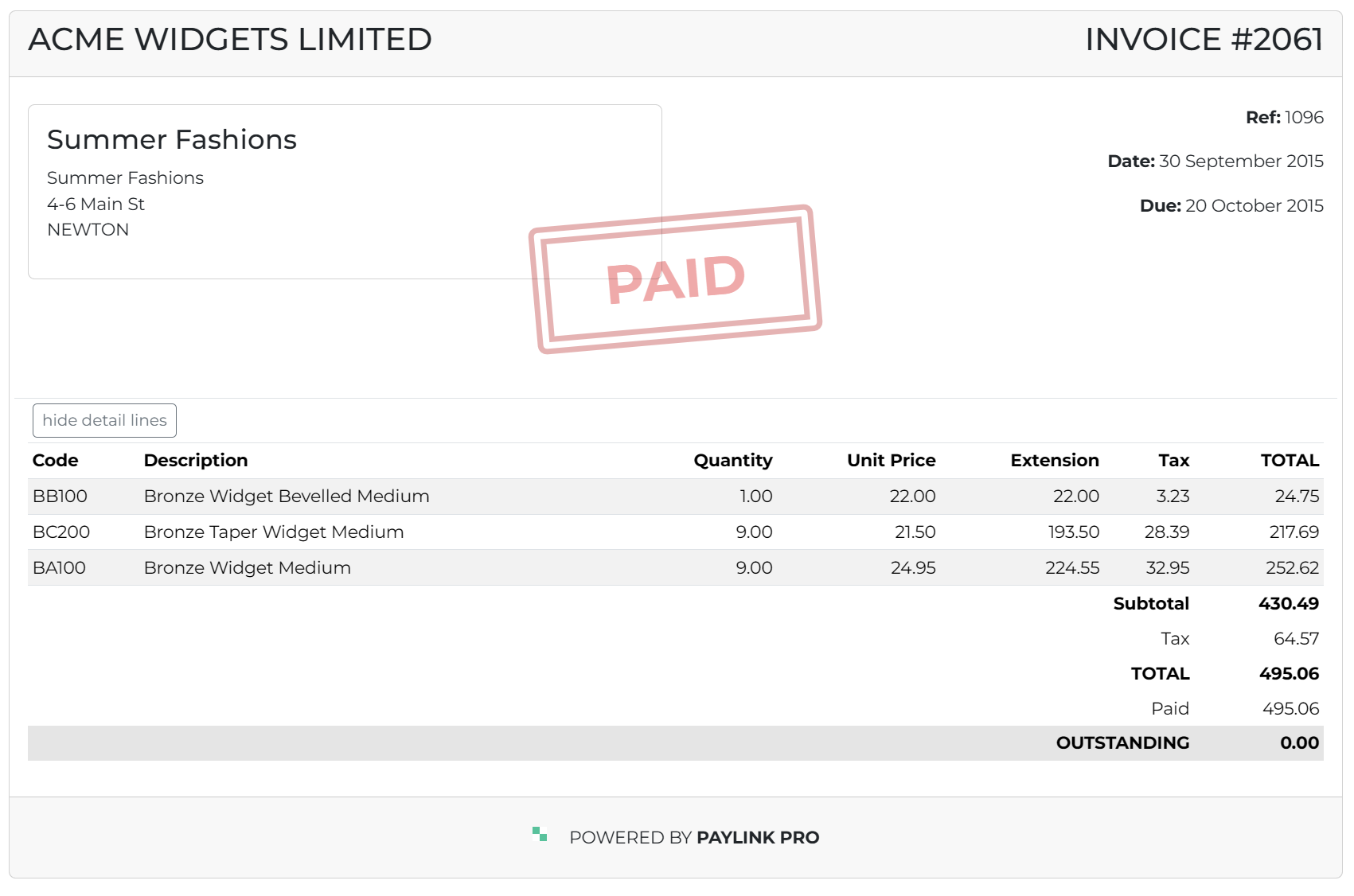Click the Due date 20 October 2015
This screenshot has height=896, width=1354.
point(1254,205)
